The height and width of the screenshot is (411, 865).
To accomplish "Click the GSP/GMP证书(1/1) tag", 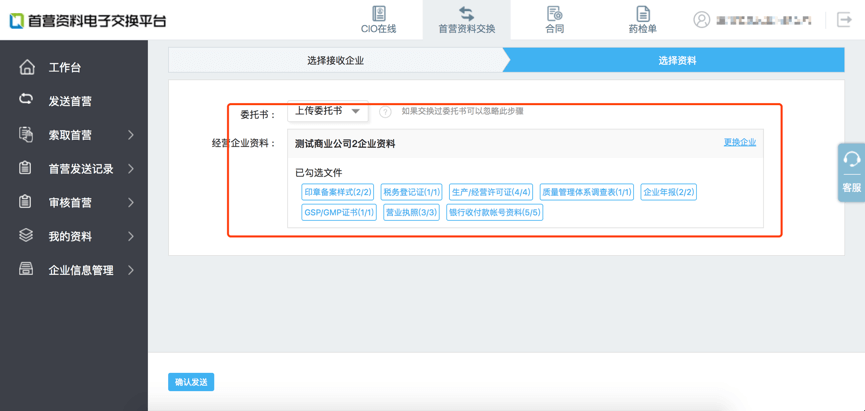I will [339, 212].
